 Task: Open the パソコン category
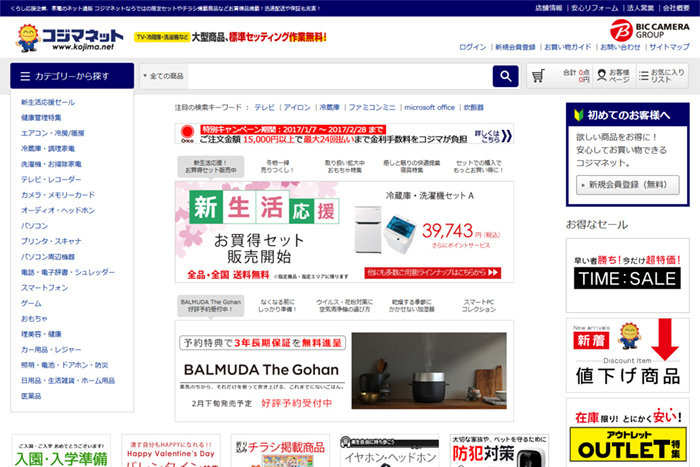point(34,226)
